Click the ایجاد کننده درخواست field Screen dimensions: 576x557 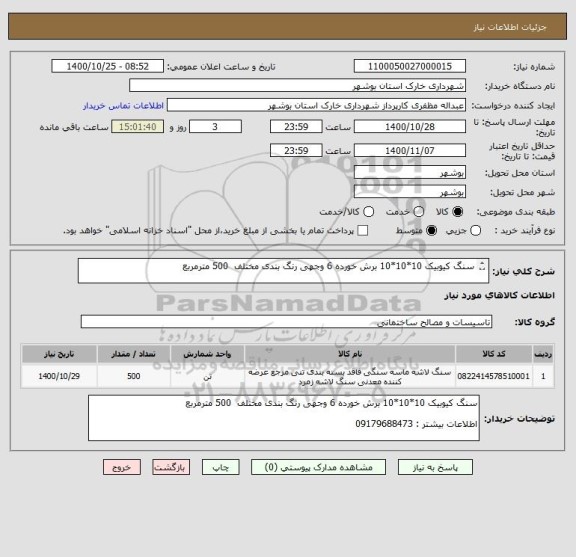click(x=316, y=105)
